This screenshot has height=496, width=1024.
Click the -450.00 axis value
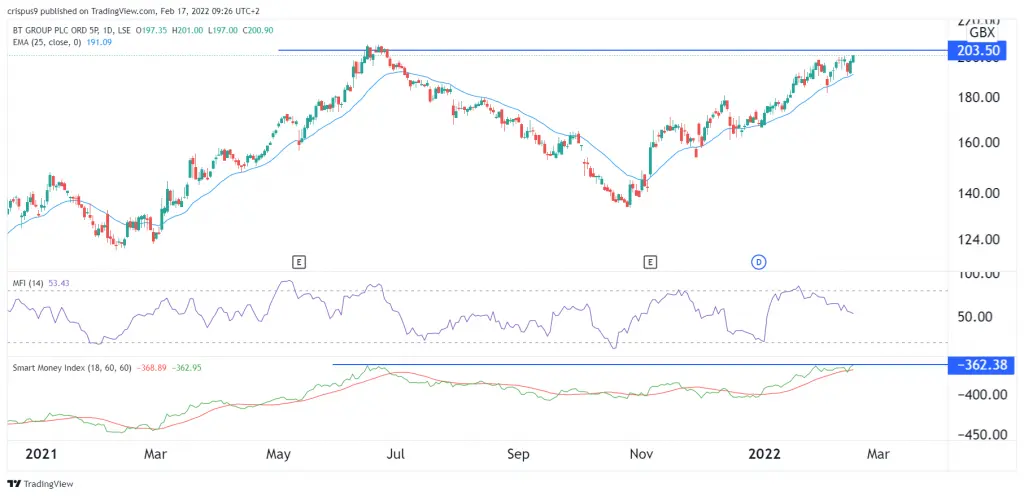[985, 435]
